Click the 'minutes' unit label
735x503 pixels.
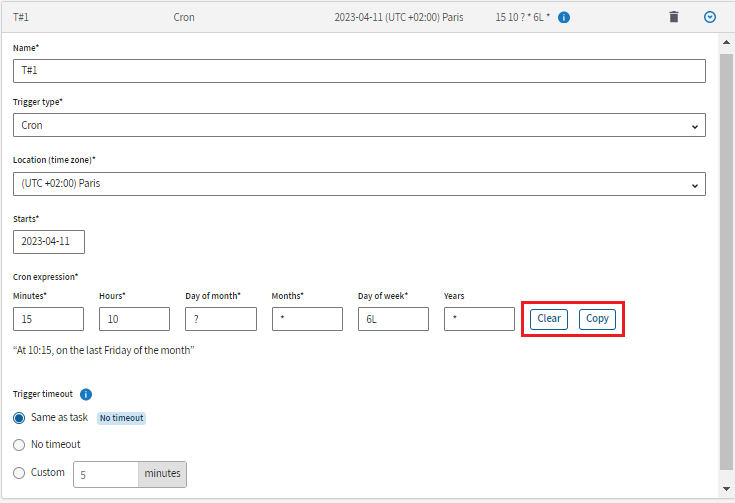tap(162, 474)
